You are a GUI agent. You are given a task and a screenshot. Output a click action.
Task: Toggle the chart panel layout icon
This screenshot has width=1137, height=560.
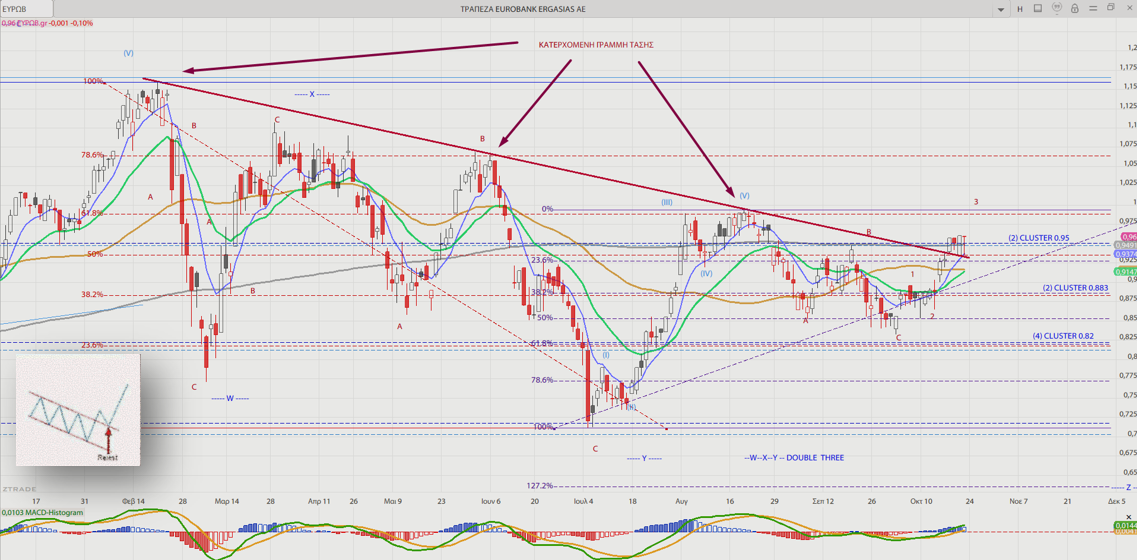[x=1038, y=9]
